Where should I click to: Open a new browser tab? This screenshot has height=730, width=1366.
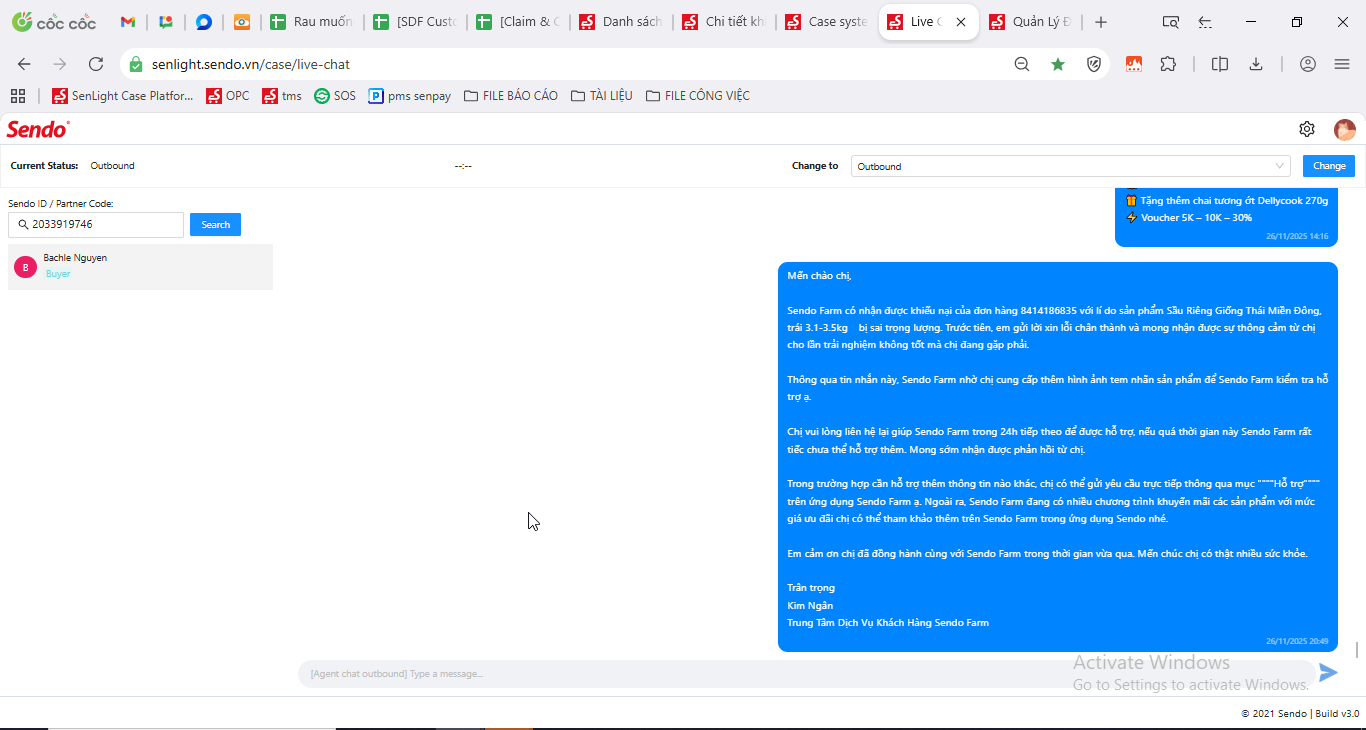1101,22
